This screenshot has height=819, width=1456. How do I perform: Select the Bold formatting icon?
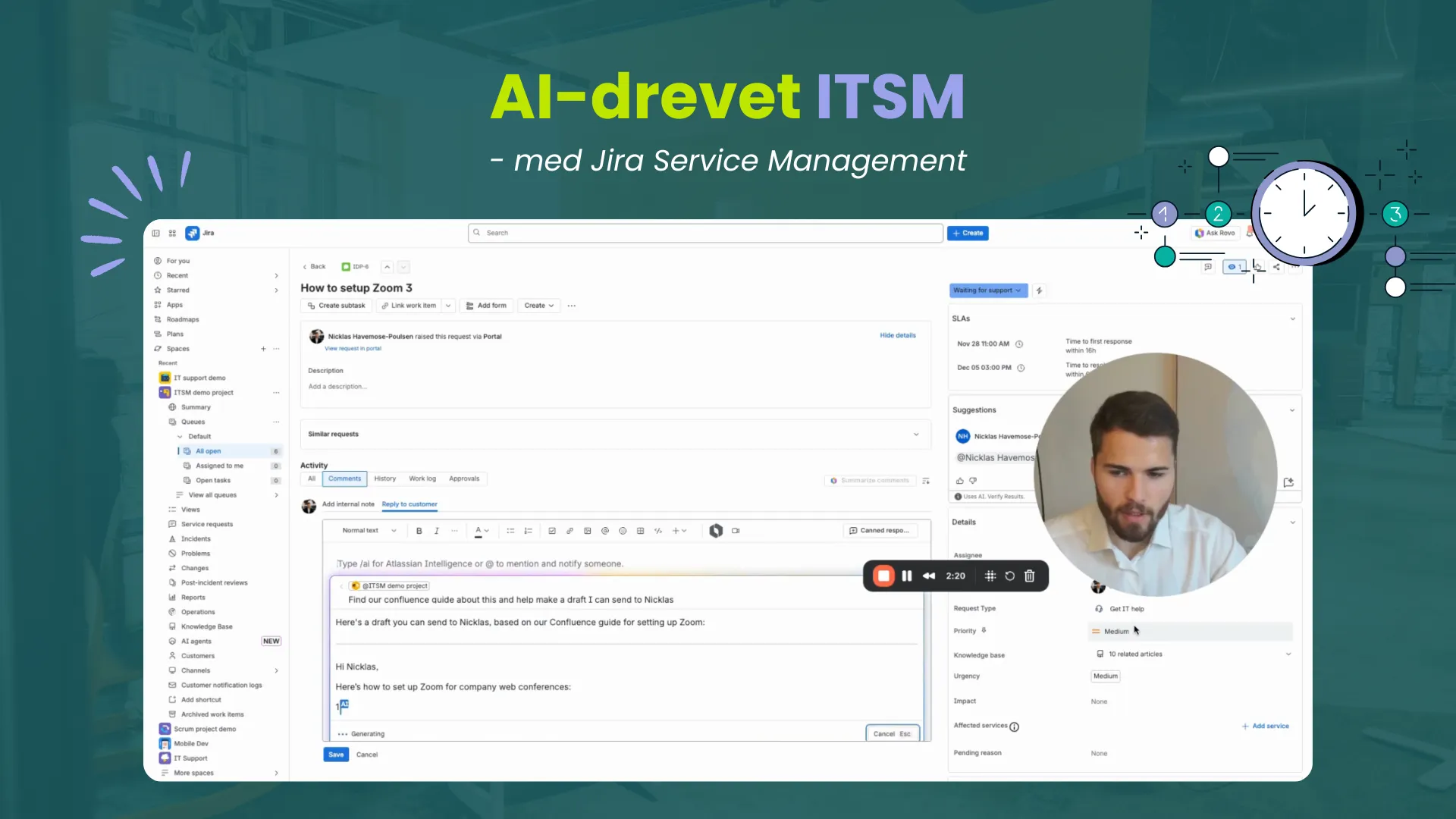419,531
